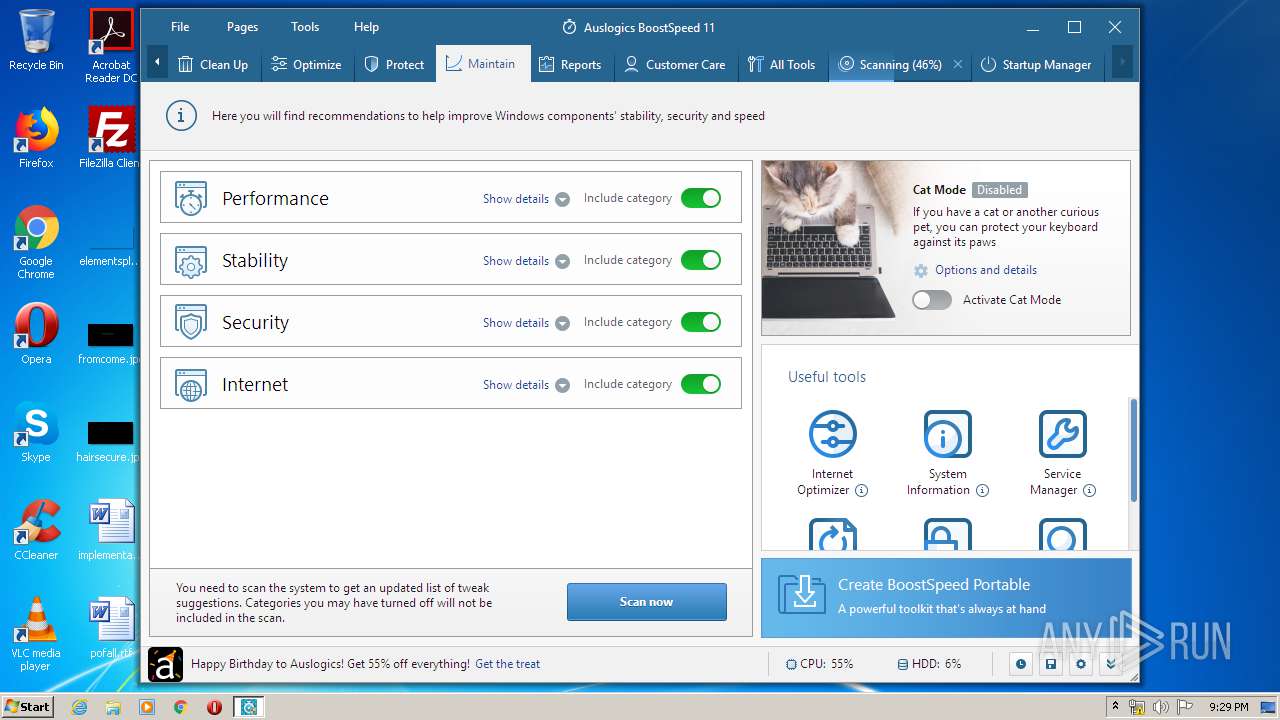Click the Service Manager info icon
Viewport: 1280px width, 720px height.
pos(1089,490)
